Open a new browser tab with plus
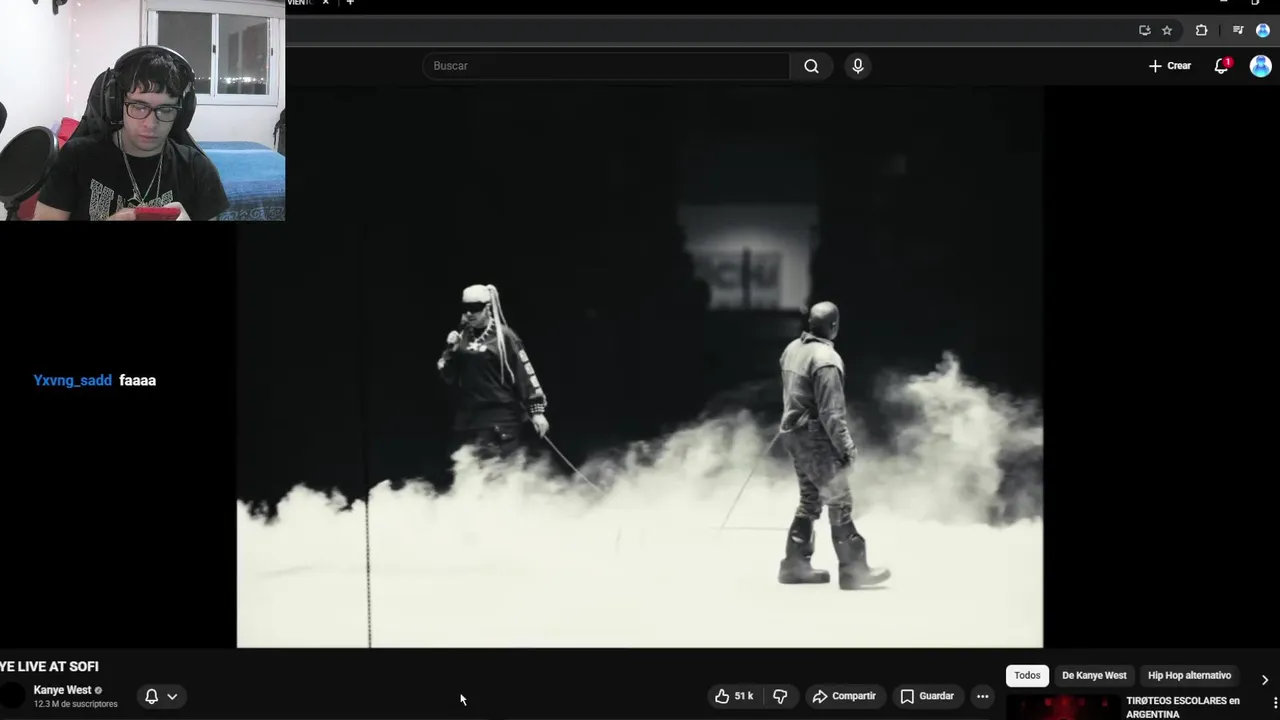 pos(350,3)
